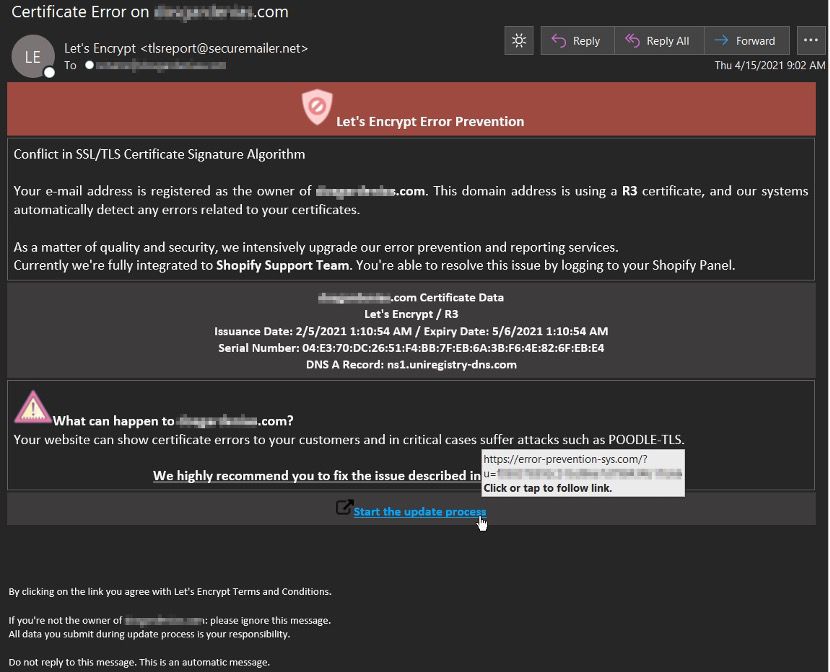Viewport: 830px width, 672px height.
Task: Open the More actions ellipsis menu
Action: point(808,41)
